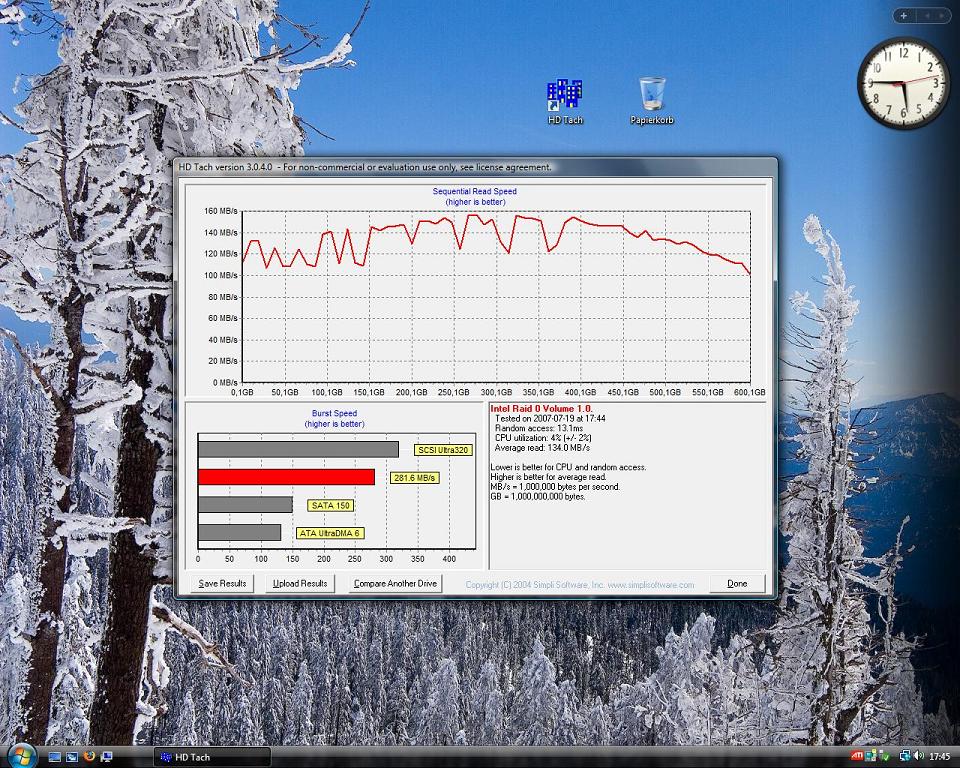Open the HD Tach desktop shortcut
The height and width of the screenshot is (768, 960).
tap(564, 102)
